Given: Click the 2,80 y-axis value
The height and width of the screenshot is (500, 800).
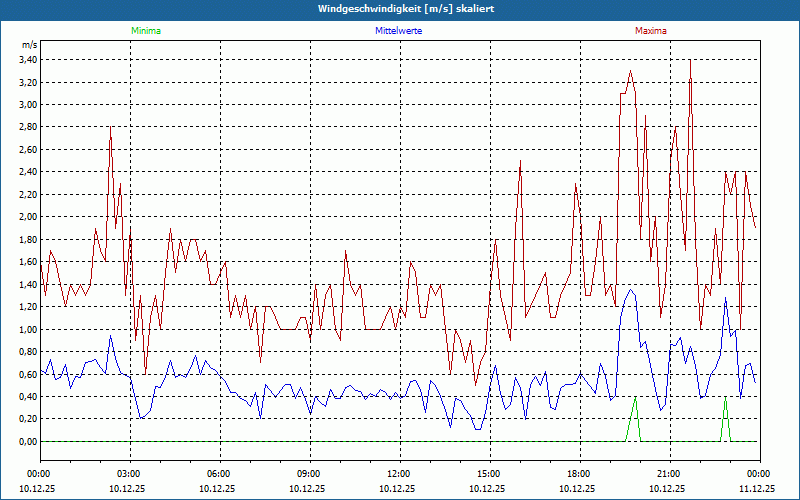Looking at the screenshot, I should point(28,127).
